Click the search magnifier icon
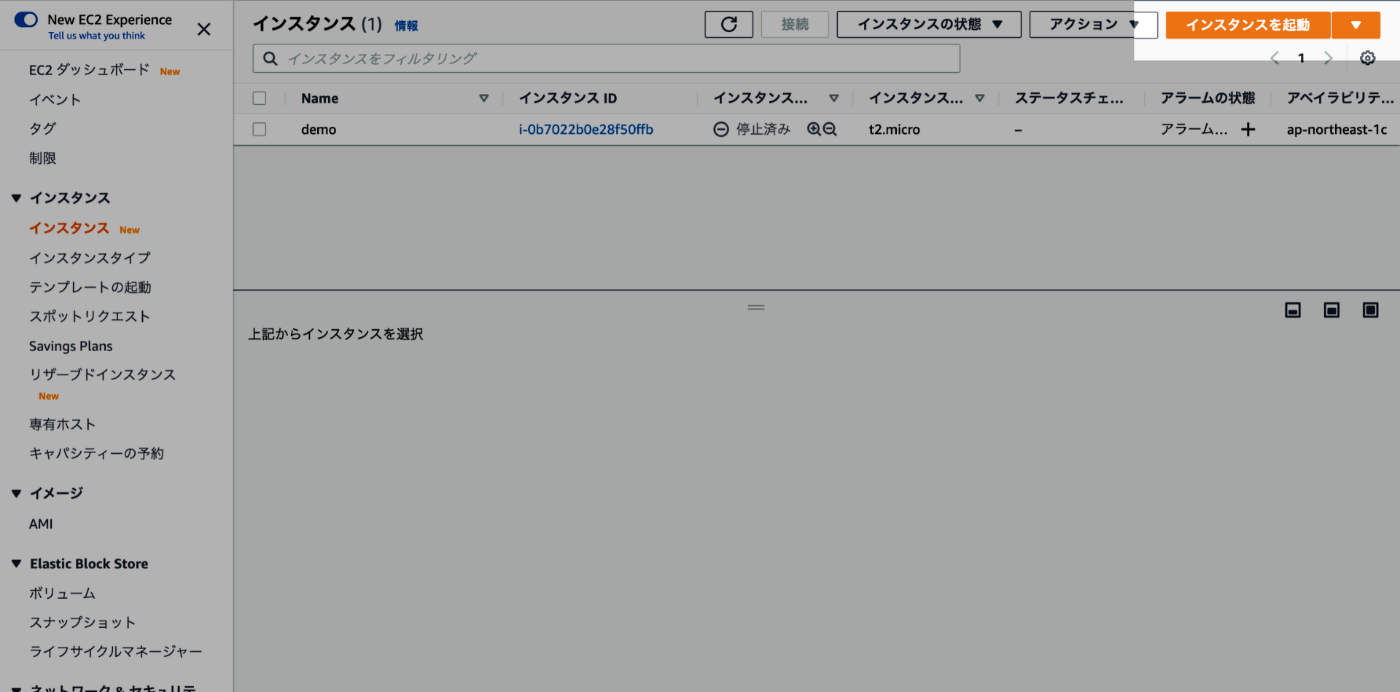The image size is (1400, 692). (x=270, y=58)
